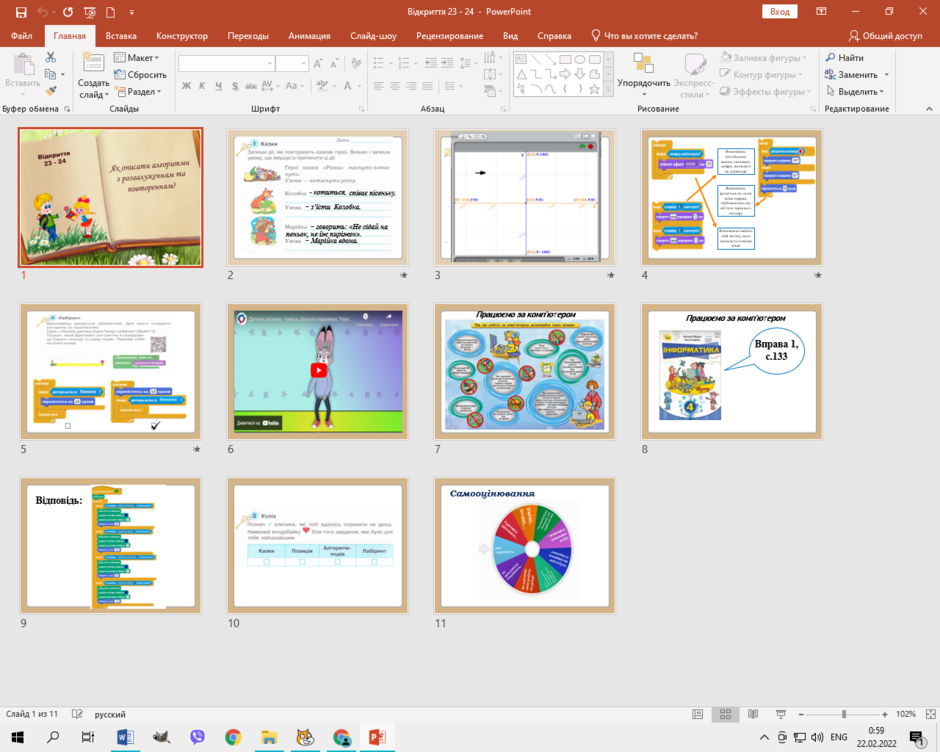Screen dimensions: 940x752
Task: Open the Animation (Анимация) ribbon tab
Action: click(309, 36)
